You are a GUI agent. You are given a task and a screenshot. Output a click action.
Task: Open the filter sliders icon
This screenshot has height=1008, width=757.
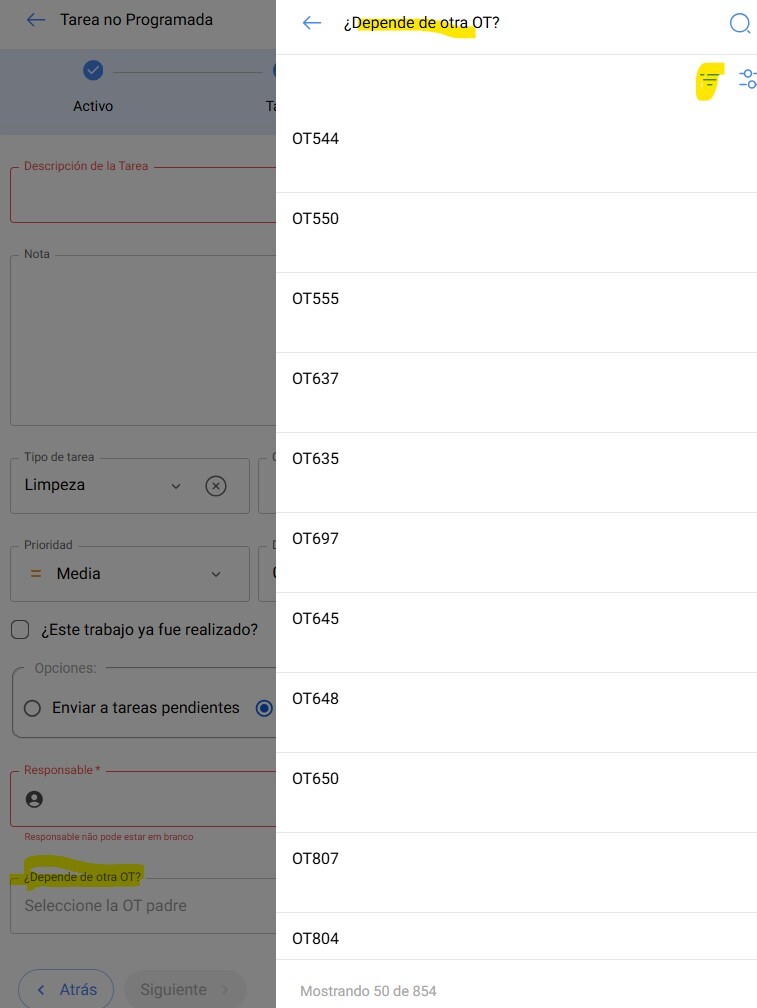[747, 80]
